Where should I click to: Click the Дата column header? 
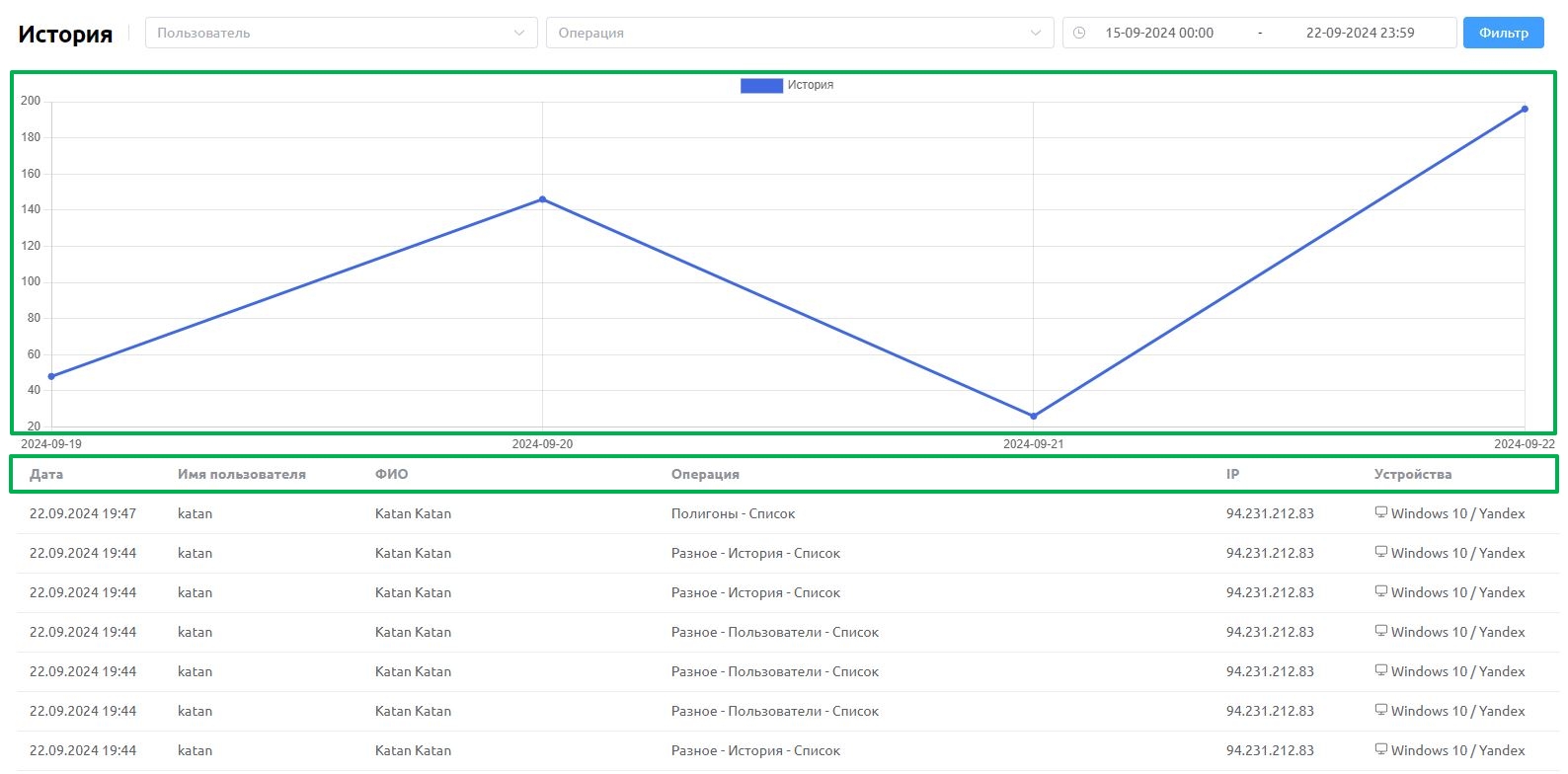(x=46, y=474)
